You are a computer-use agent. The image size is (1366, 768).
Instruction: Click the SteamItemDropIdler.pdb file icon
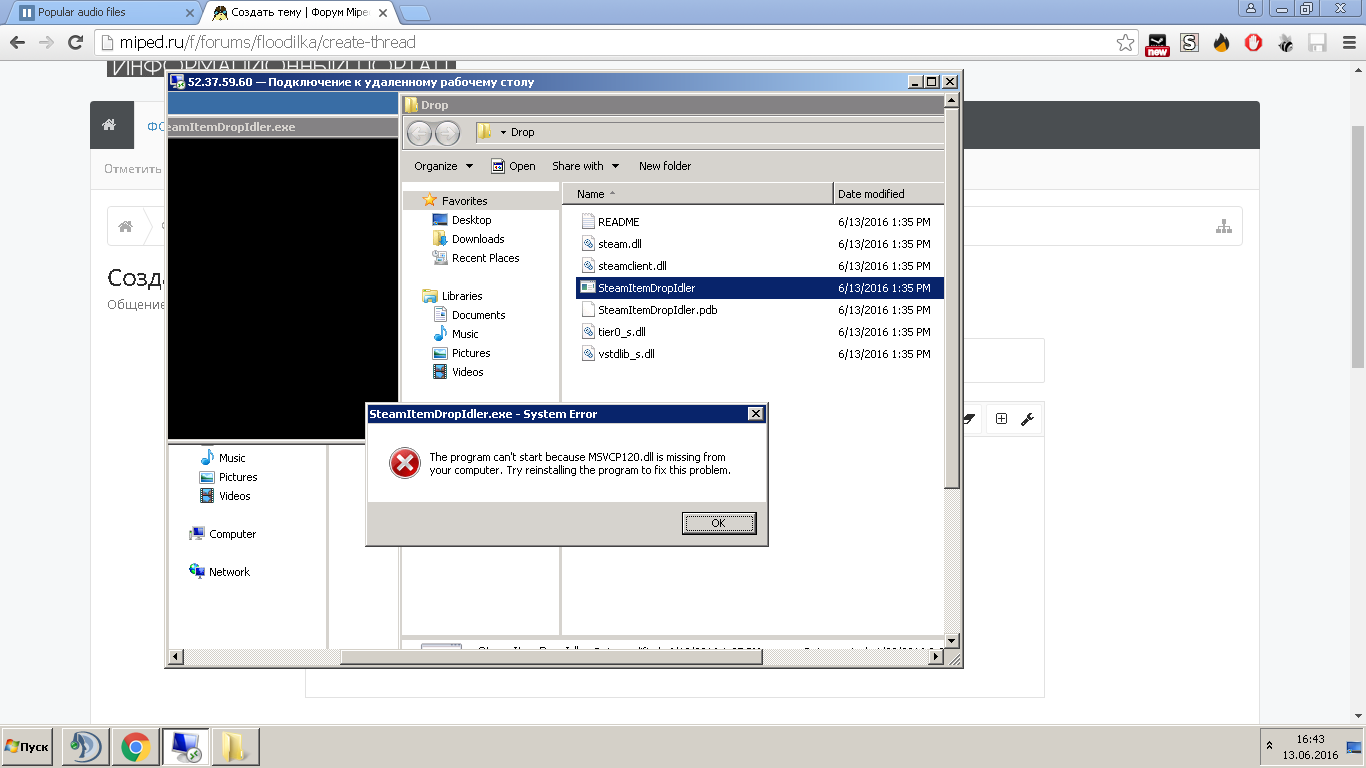pos(588,310)
